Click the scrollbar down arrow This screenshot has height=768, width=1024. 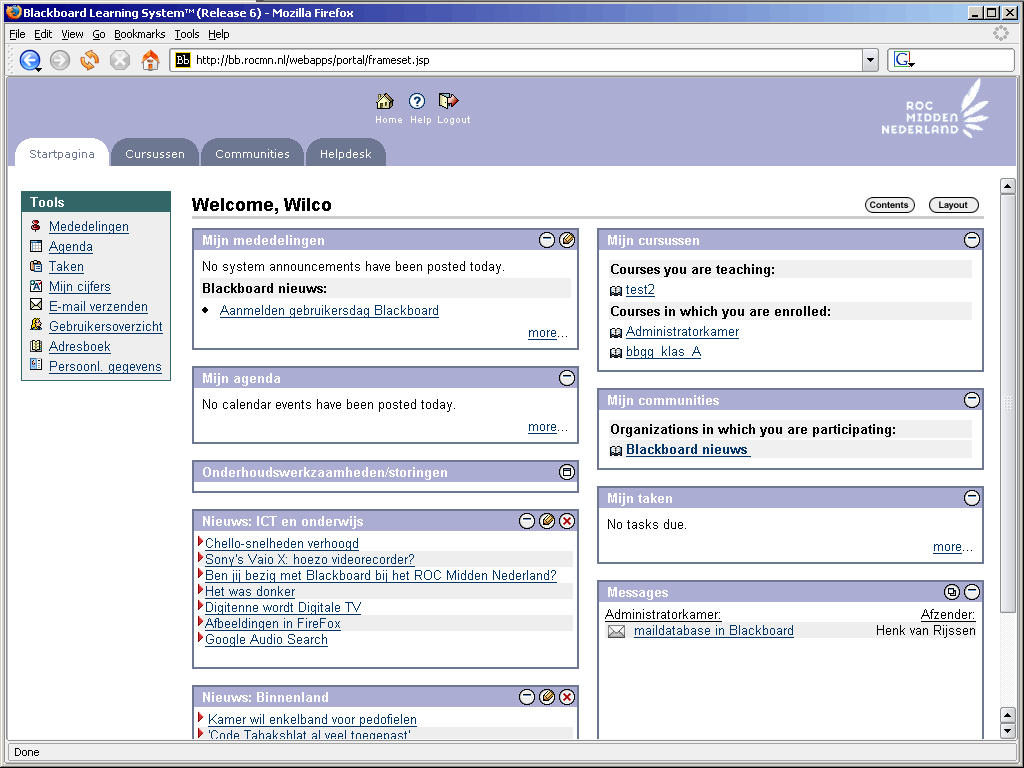1008,731
